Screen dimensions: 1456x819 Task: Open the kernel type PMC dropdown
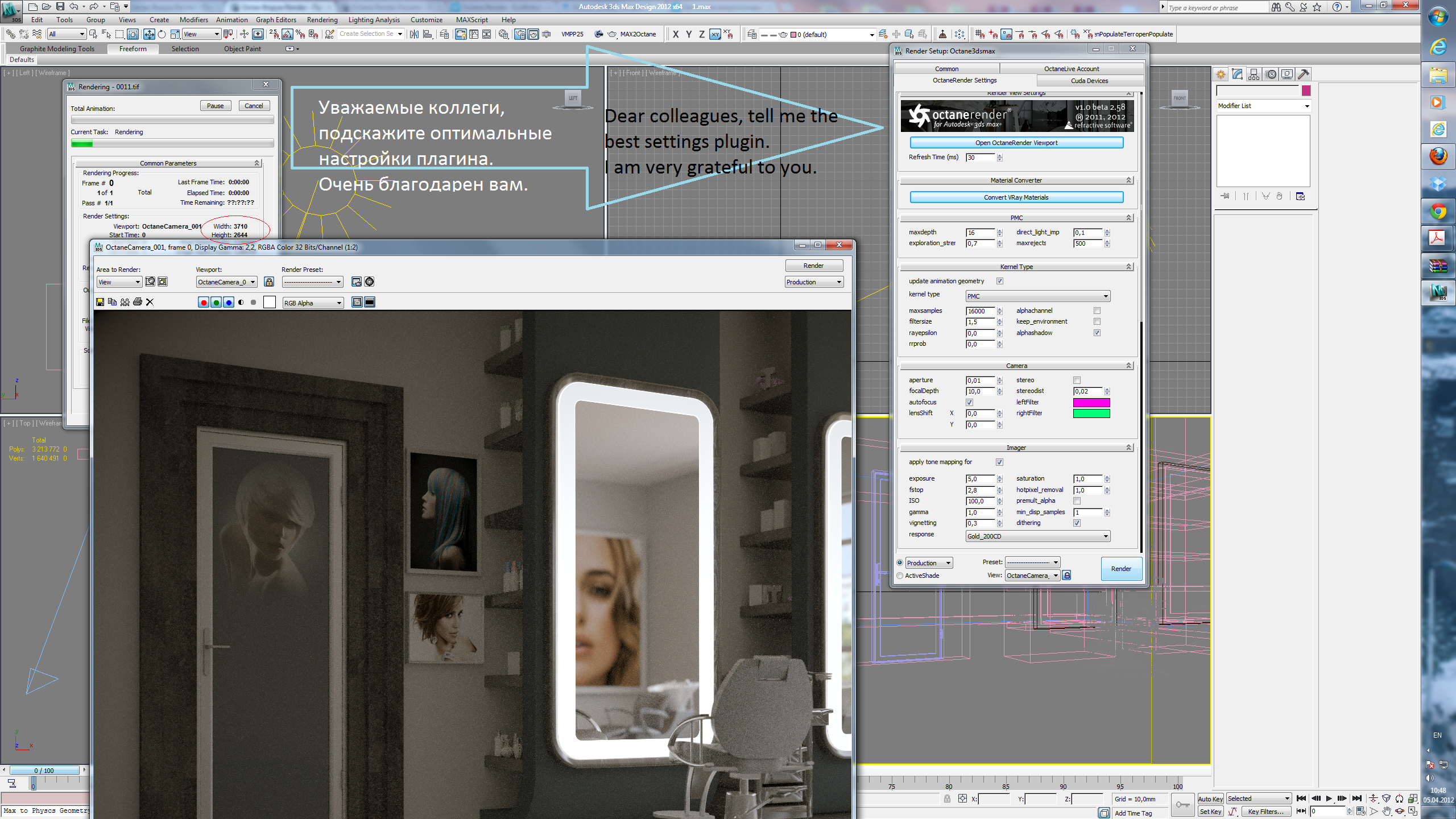click(1037, 296)
